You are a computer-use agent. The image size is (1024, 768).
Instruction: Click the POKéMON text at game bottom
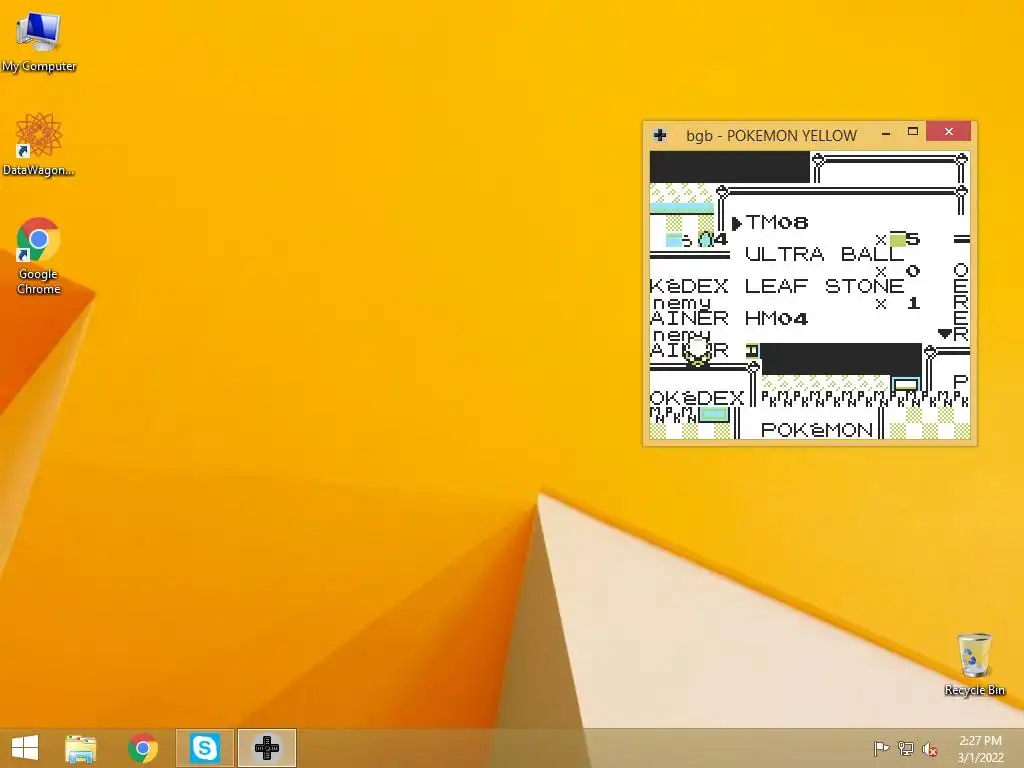816,430
